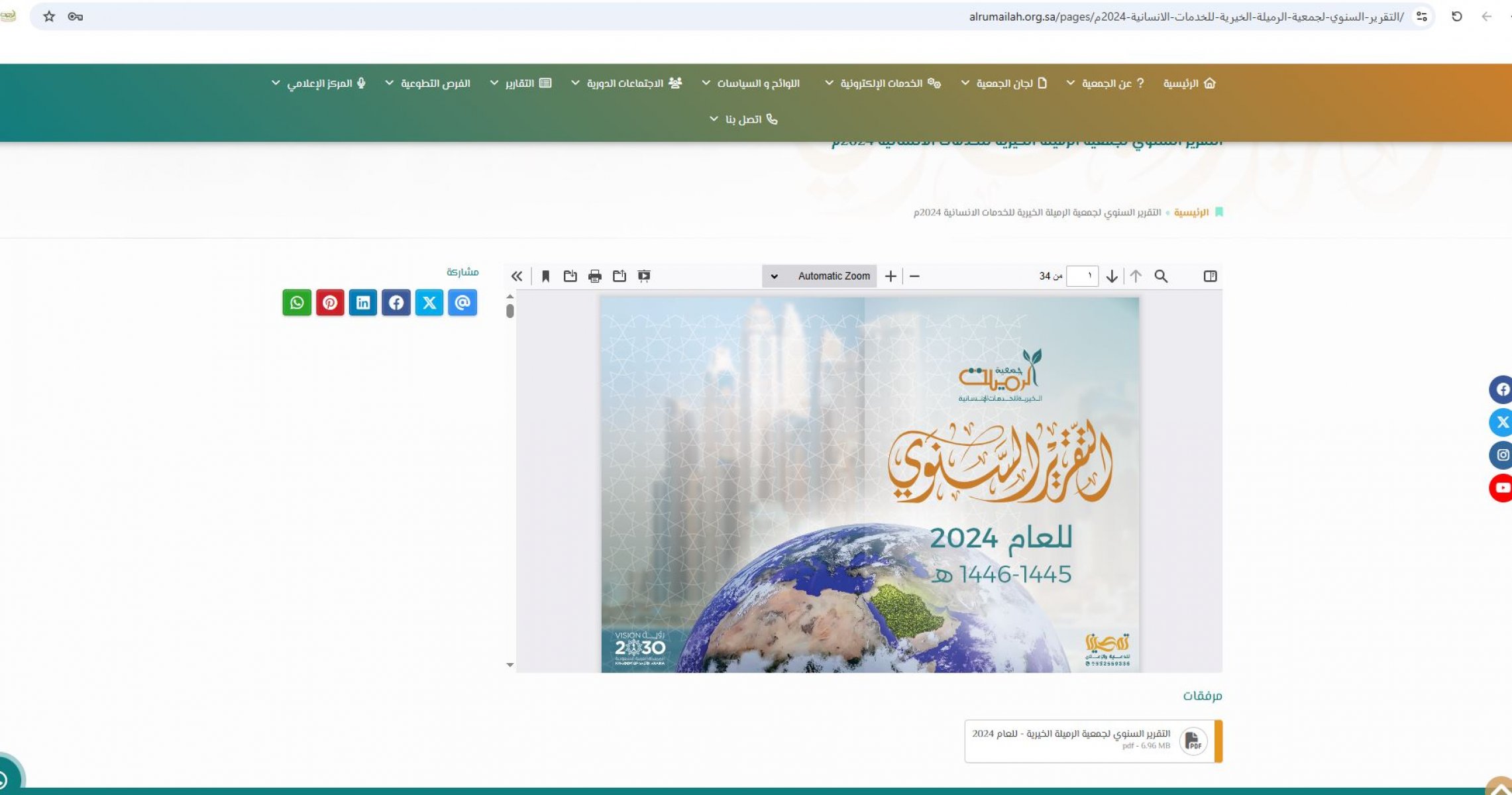Go to next PDF page arrow
The height and width of the screenshot is (795, 1512).
(1112, 276)
